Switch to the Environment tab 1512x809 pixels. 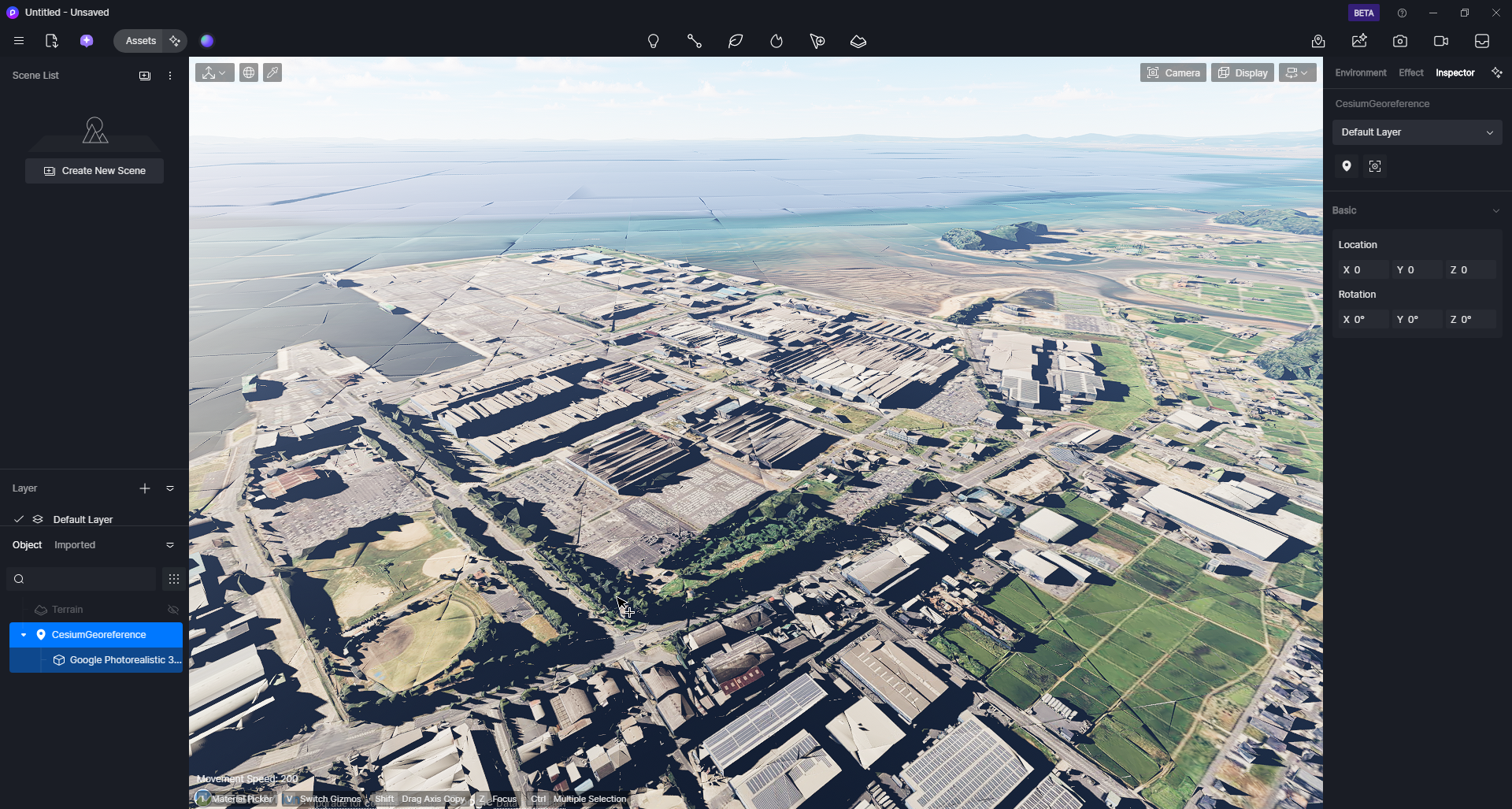1360,72
